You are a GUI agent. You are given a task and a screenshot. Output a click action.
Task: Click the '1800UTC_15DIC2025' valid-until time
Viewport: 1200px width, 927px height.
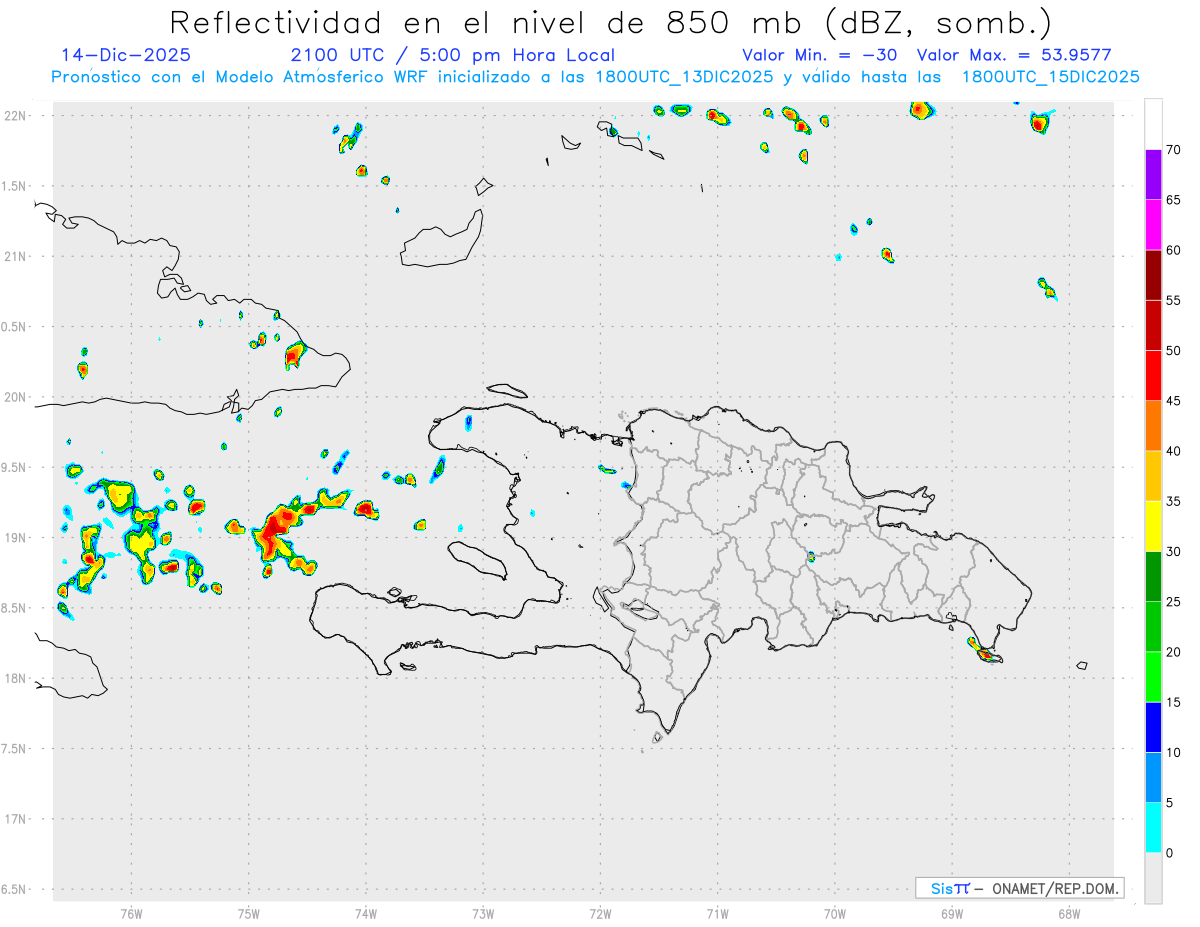tap(1050, 77)
